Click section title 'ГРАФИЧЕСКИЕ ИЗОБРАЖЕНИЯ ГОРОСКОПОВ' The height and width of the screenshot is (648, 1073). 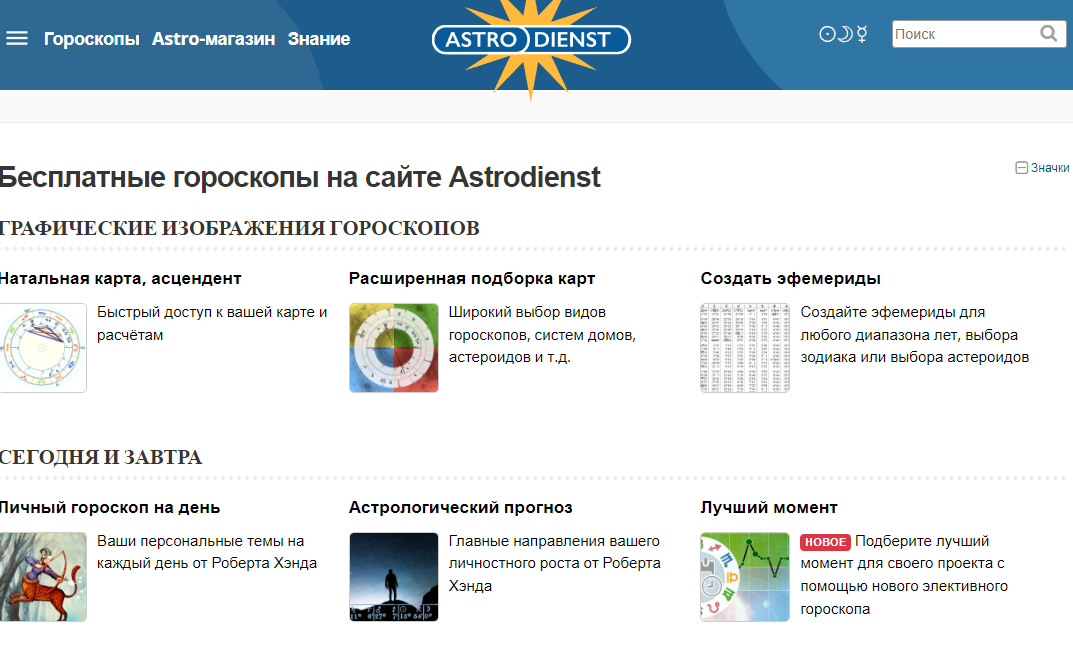click(x=240, y=228)
